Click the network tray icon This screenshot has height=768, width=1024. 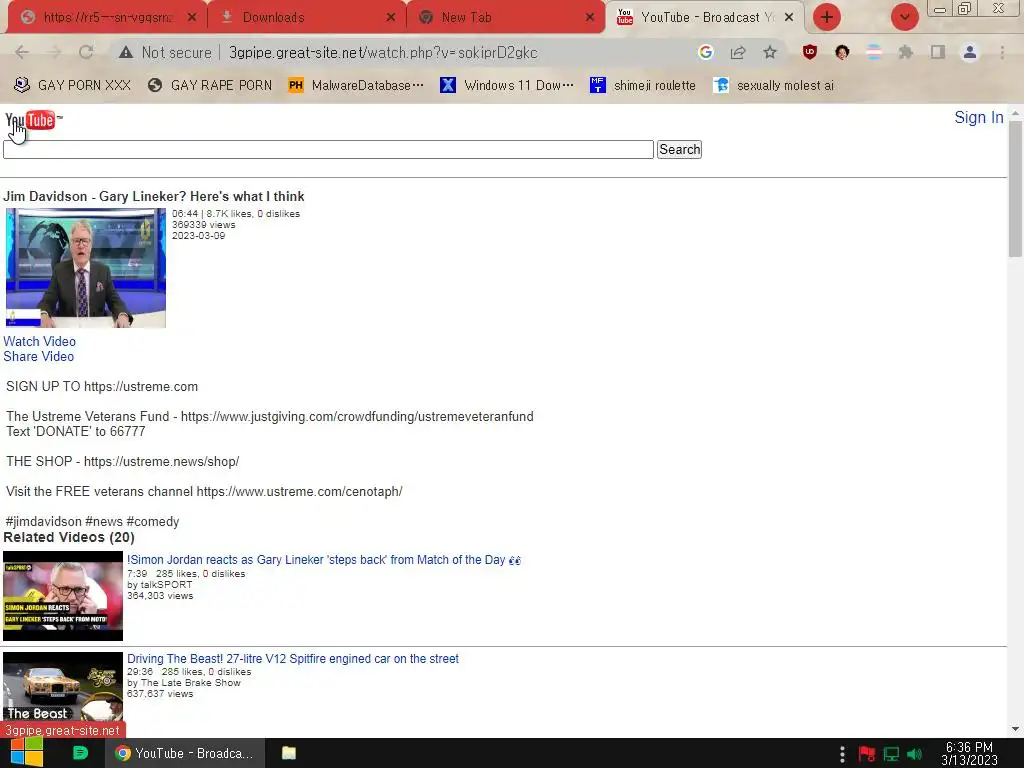pos(891,754)
